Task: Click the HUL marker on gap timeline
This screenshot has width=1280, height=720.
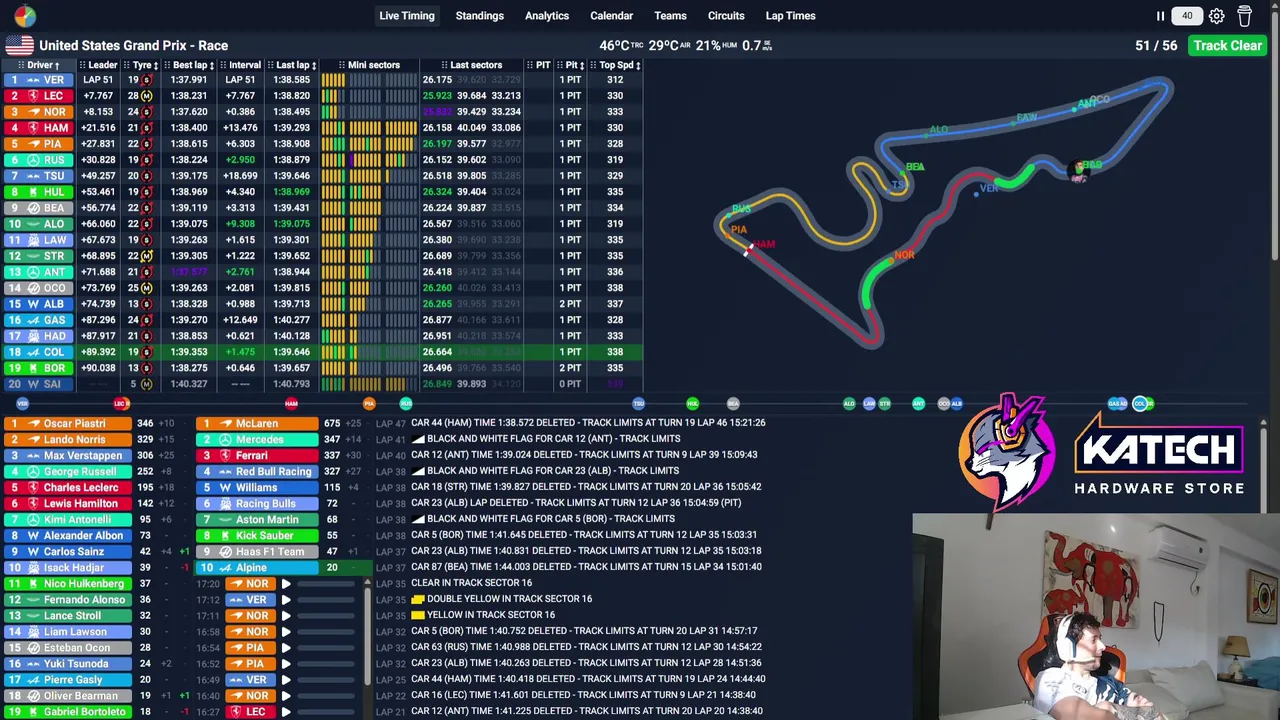Action: pyautogui.click(x=692, y=404)
